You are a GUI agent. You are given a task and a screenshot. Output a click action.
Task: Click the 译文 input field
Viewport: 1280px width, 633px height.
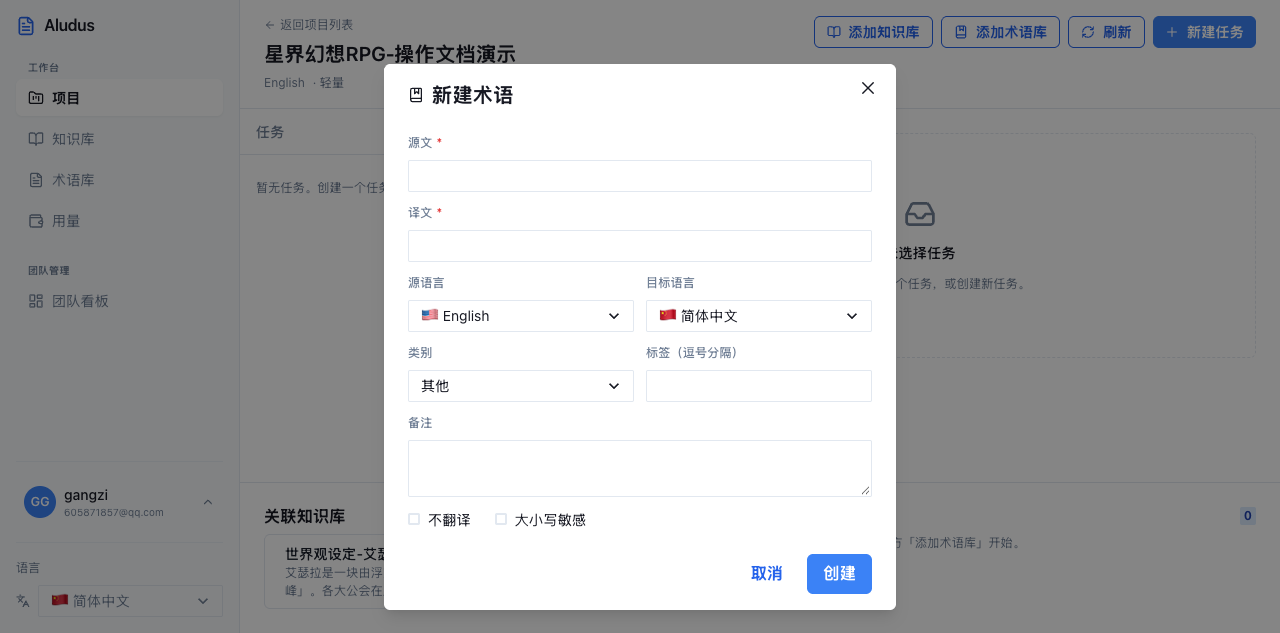[640, 246]
